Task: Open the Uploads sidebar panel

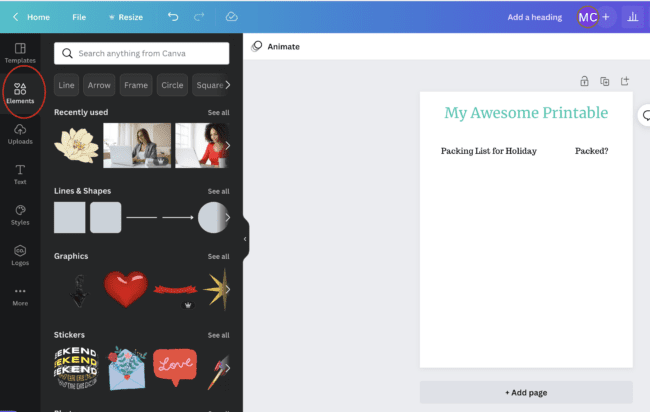Action: point(20,134)
